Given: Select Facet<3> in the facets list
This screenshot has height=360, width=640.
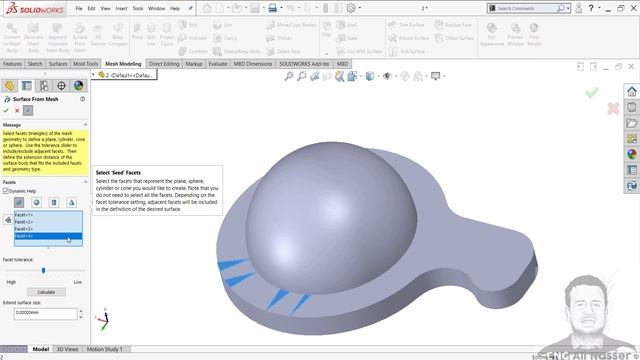Looking at the screenshot, I should point(48,229).
